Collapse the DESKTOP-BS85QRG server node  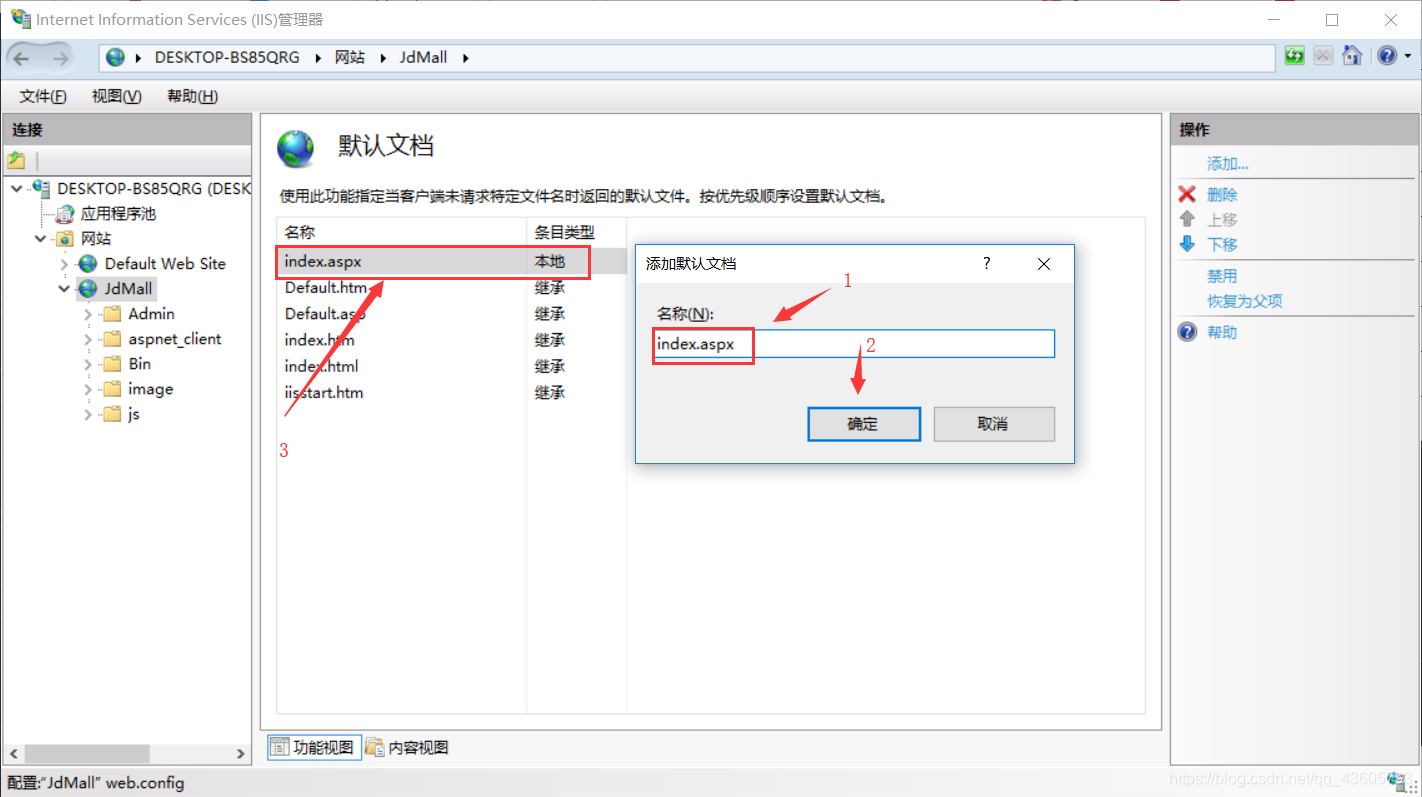17,188
